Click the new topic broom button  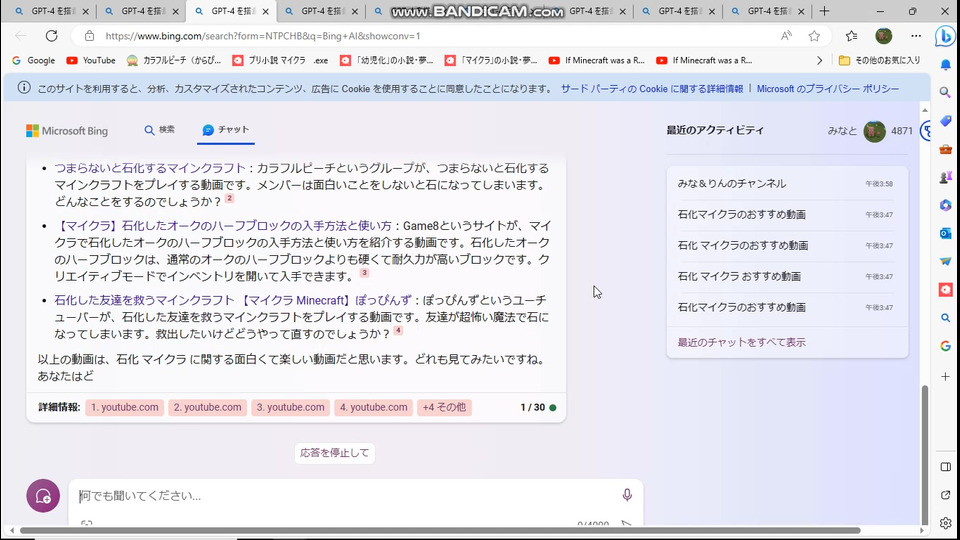pos(43,496)
